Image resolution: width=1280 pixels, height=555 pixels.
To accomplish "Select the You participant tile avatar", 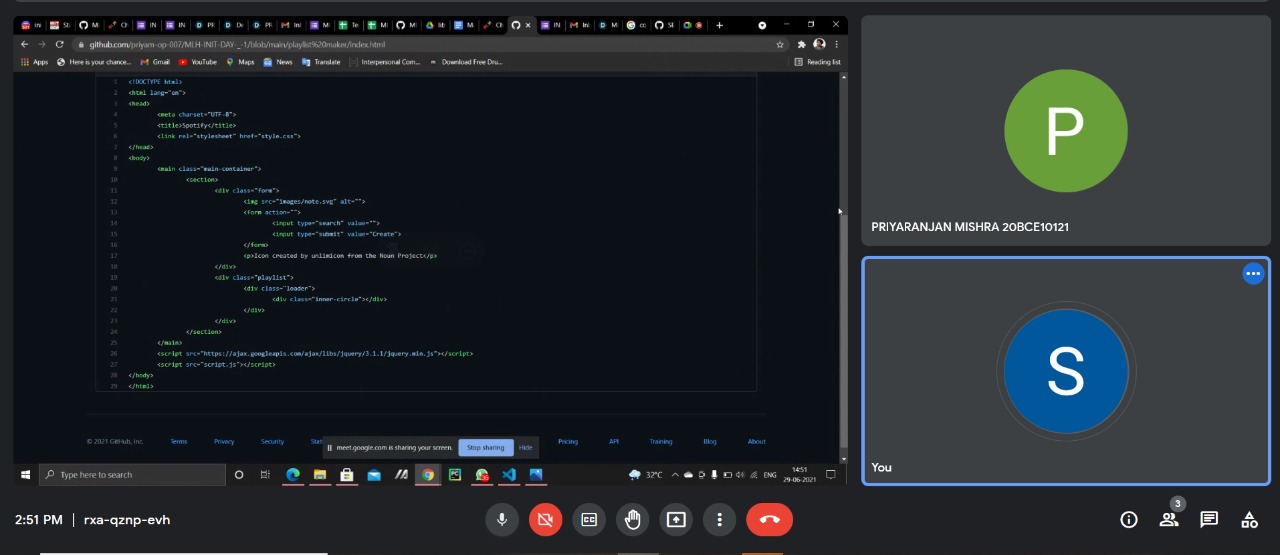I will point(1066,371).
